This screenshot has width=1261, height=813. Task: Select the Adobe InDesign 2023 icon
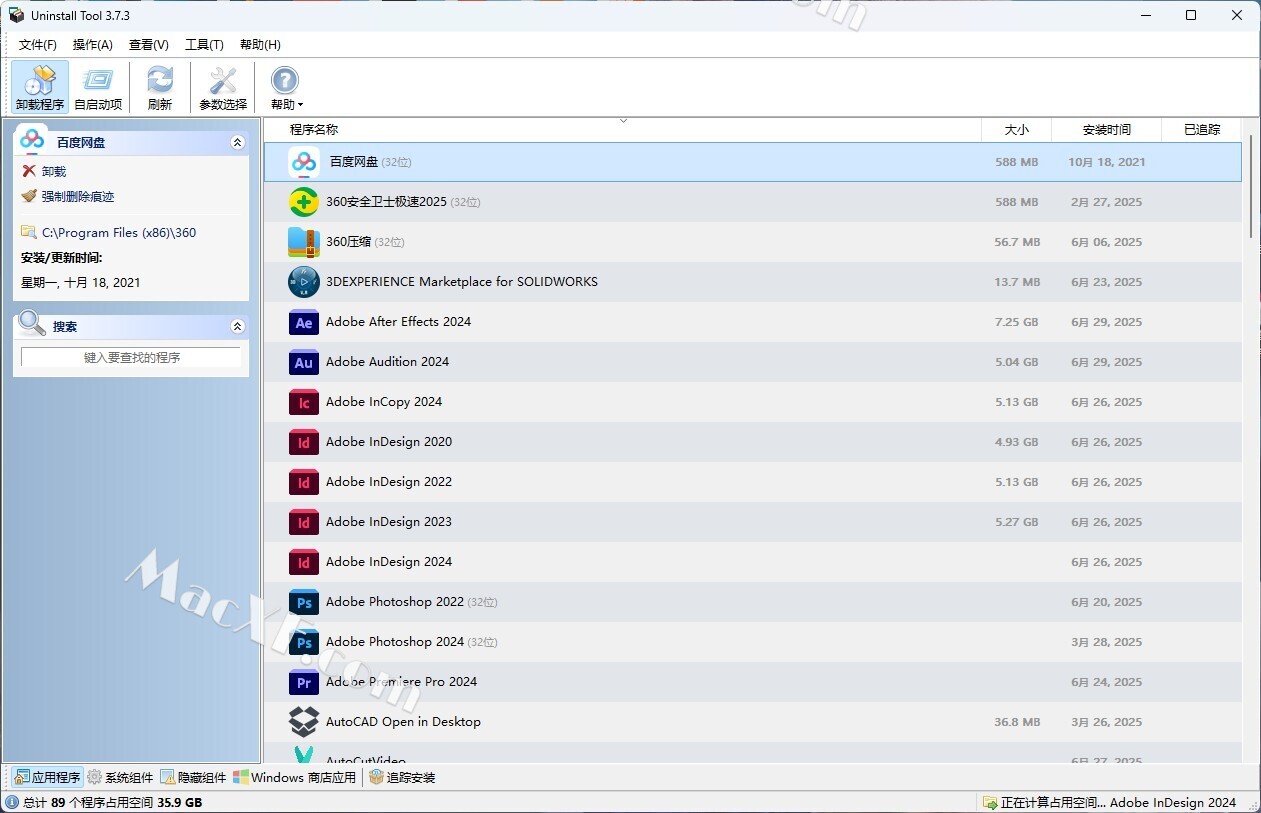tap(304, 522)
